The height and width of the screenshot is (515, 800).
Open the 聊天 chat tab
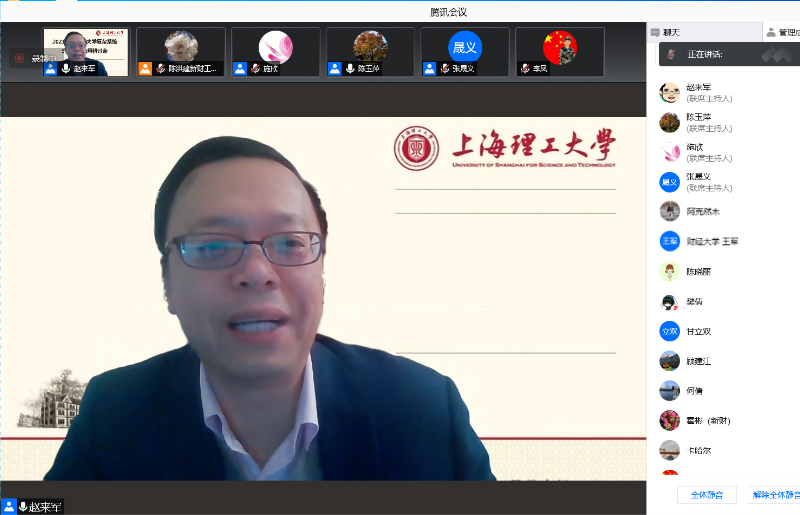[672, 32]
